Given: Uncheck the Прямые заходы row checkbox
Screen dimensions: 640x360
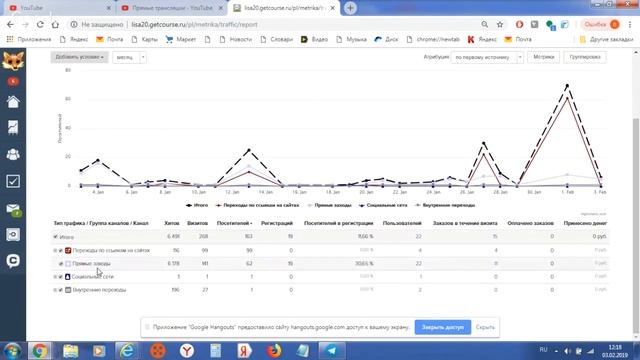Looking at the screenshot, I should 61,264.
